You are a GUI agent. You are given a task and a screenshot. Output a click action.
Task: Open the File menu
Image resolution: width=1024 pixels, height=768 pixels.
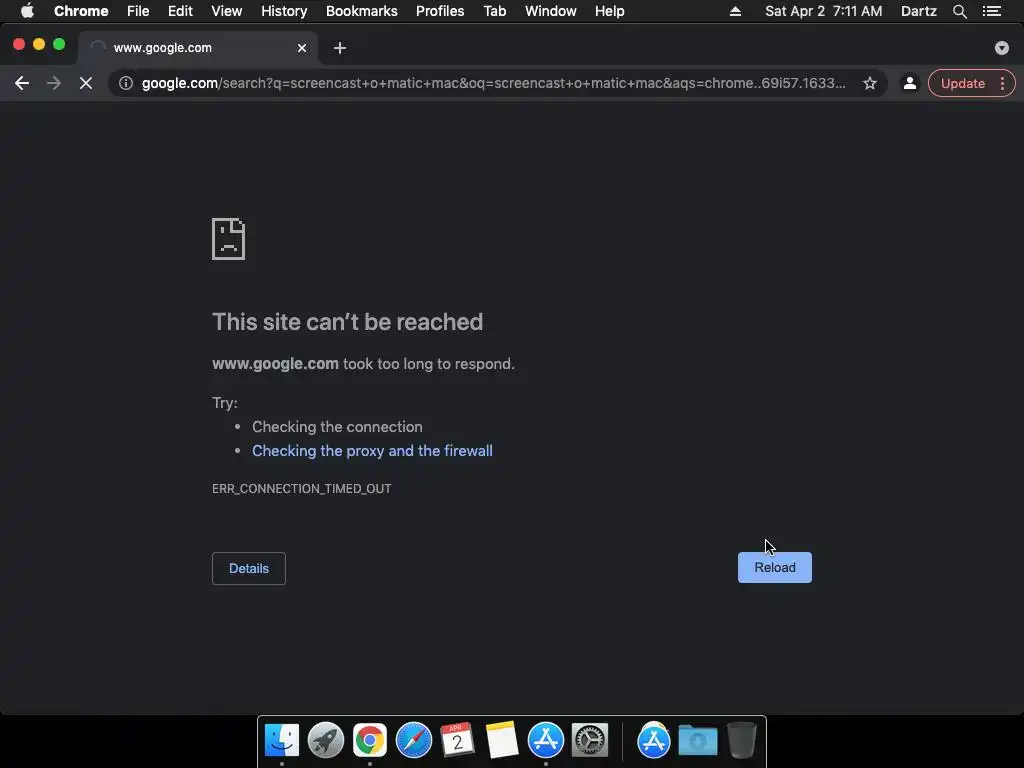(x=138, y=11)
